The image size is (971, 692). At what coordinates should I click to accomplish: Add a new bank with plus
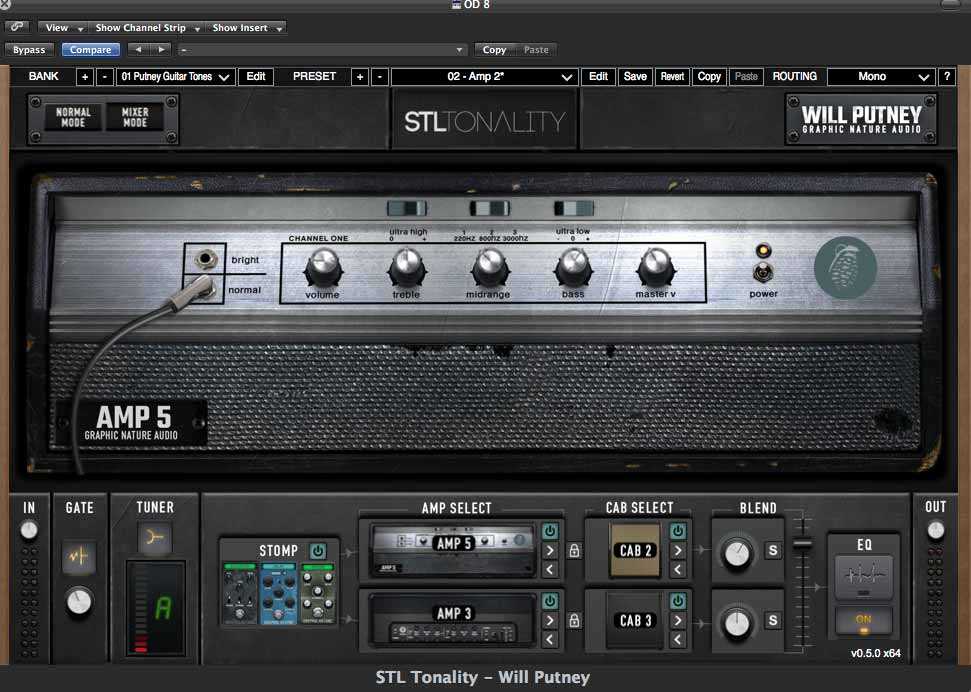pos(85,77)
